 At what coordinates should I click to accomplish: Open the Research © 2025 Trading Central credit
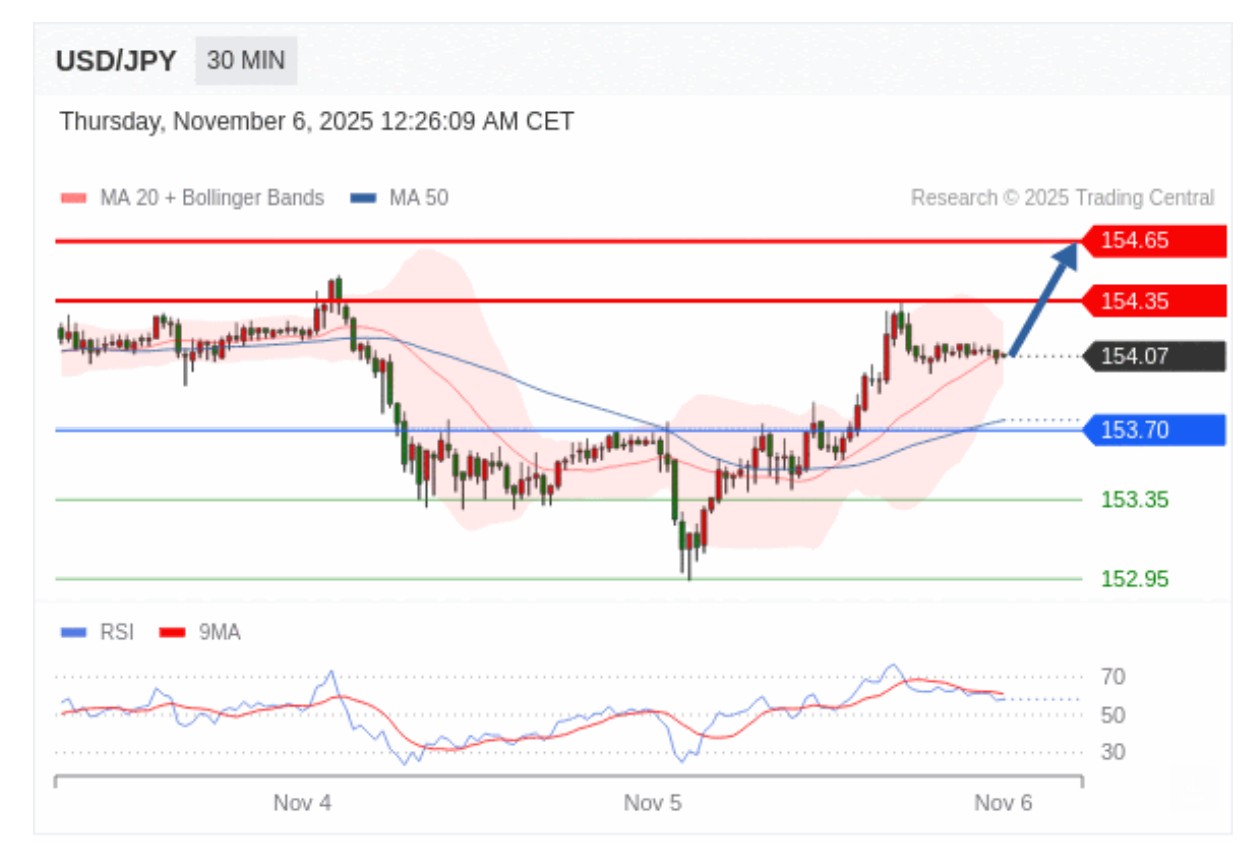coord(1062,198)
